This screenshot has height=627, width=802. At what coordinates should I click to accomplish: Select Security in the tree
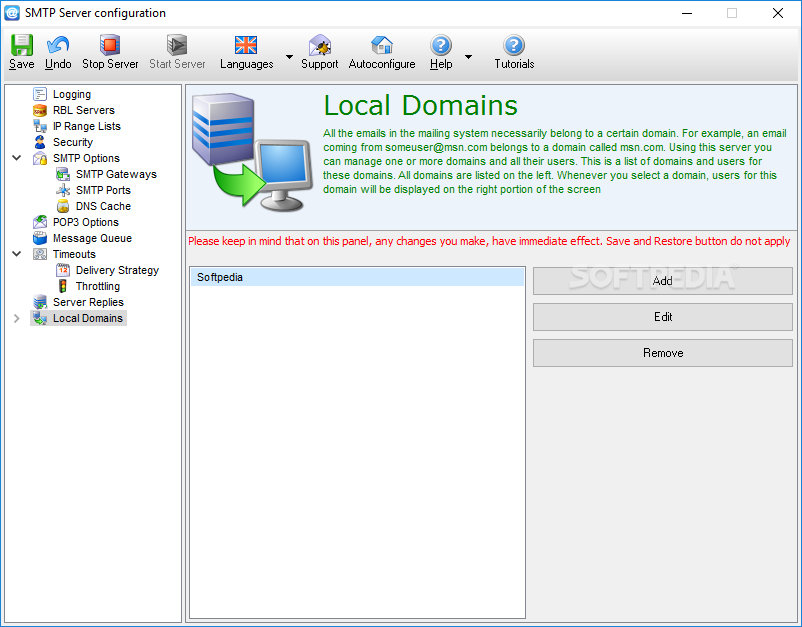click(73, 142)
